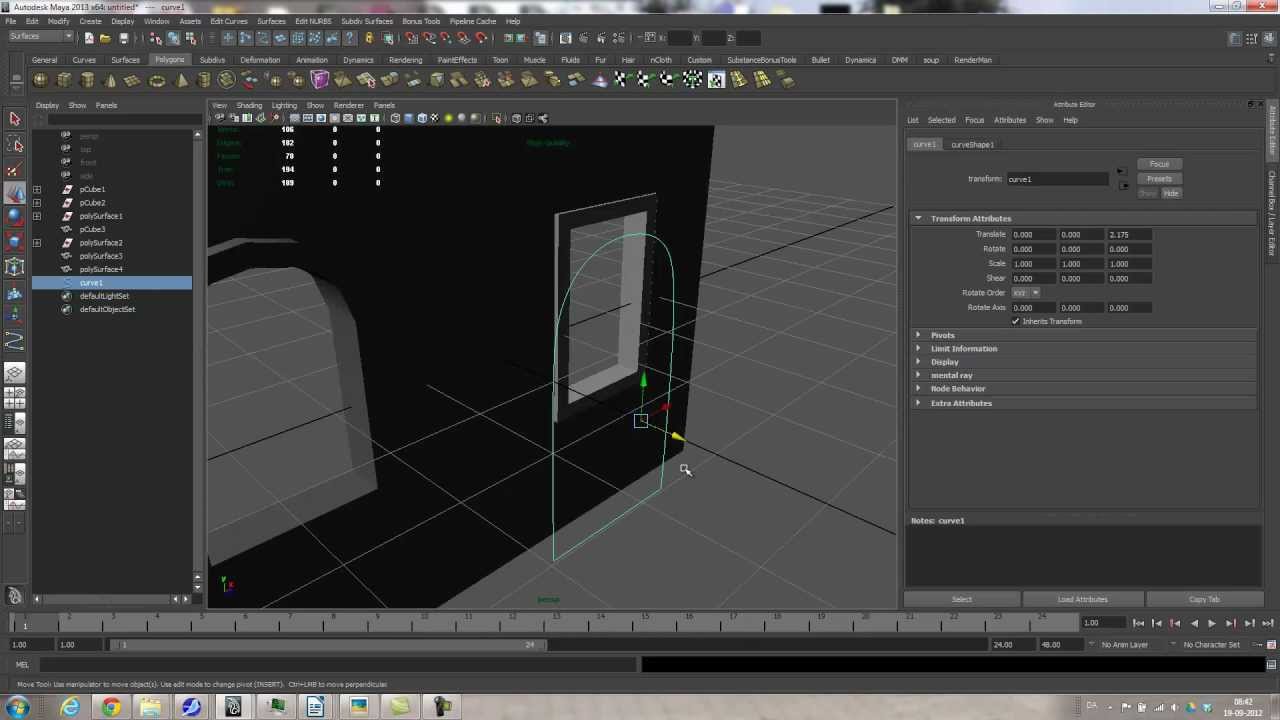Open Internet Explorer from the taskbar
Image resolution: width=1280 pixels, height=720 pixels.
coord(70,708)
